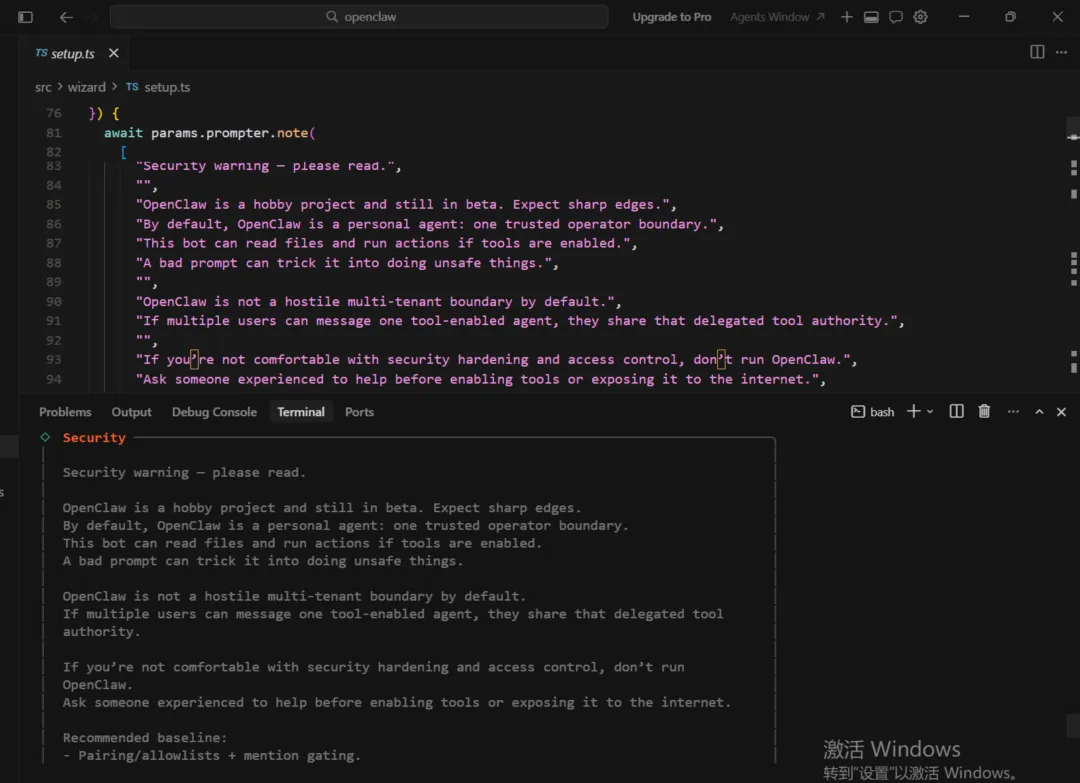Click Upgrade to Pro

(672, 17)
